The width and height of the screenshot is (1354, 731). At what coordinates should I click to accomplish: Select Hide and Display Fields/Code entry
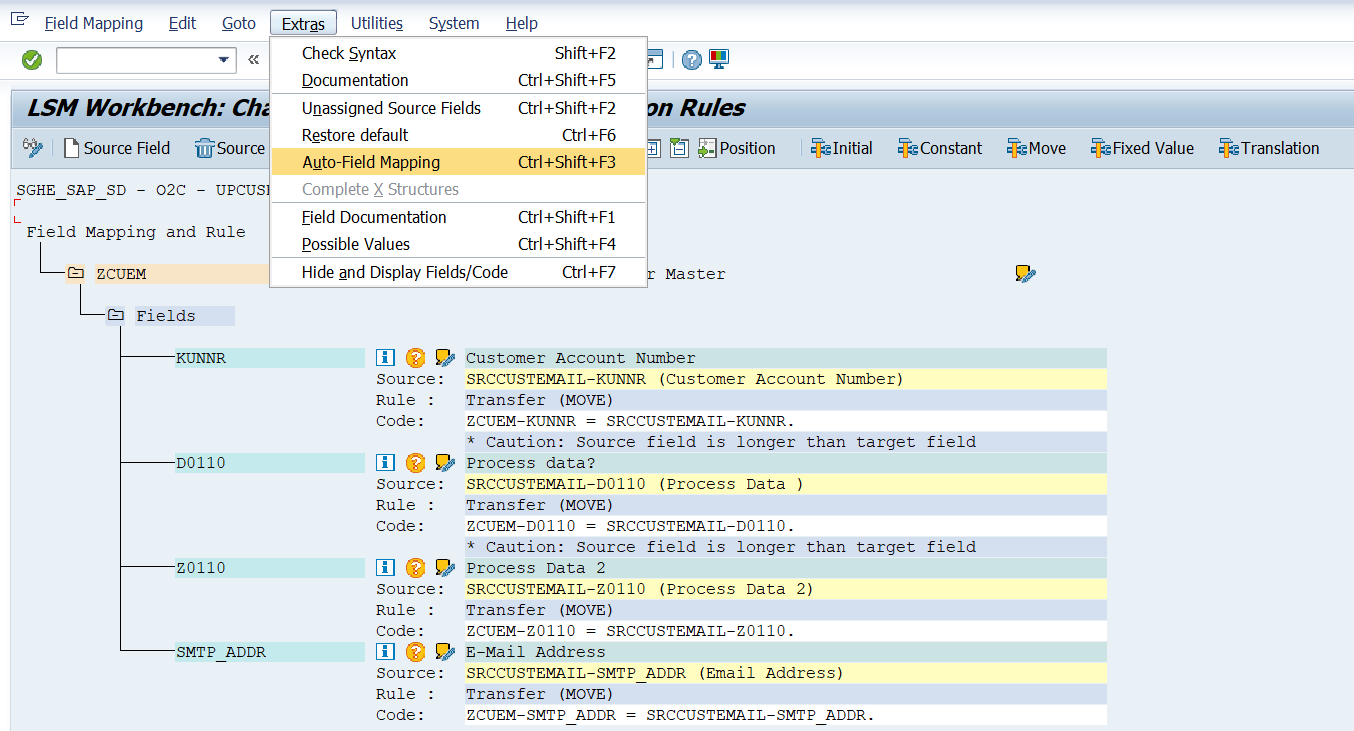458,272
